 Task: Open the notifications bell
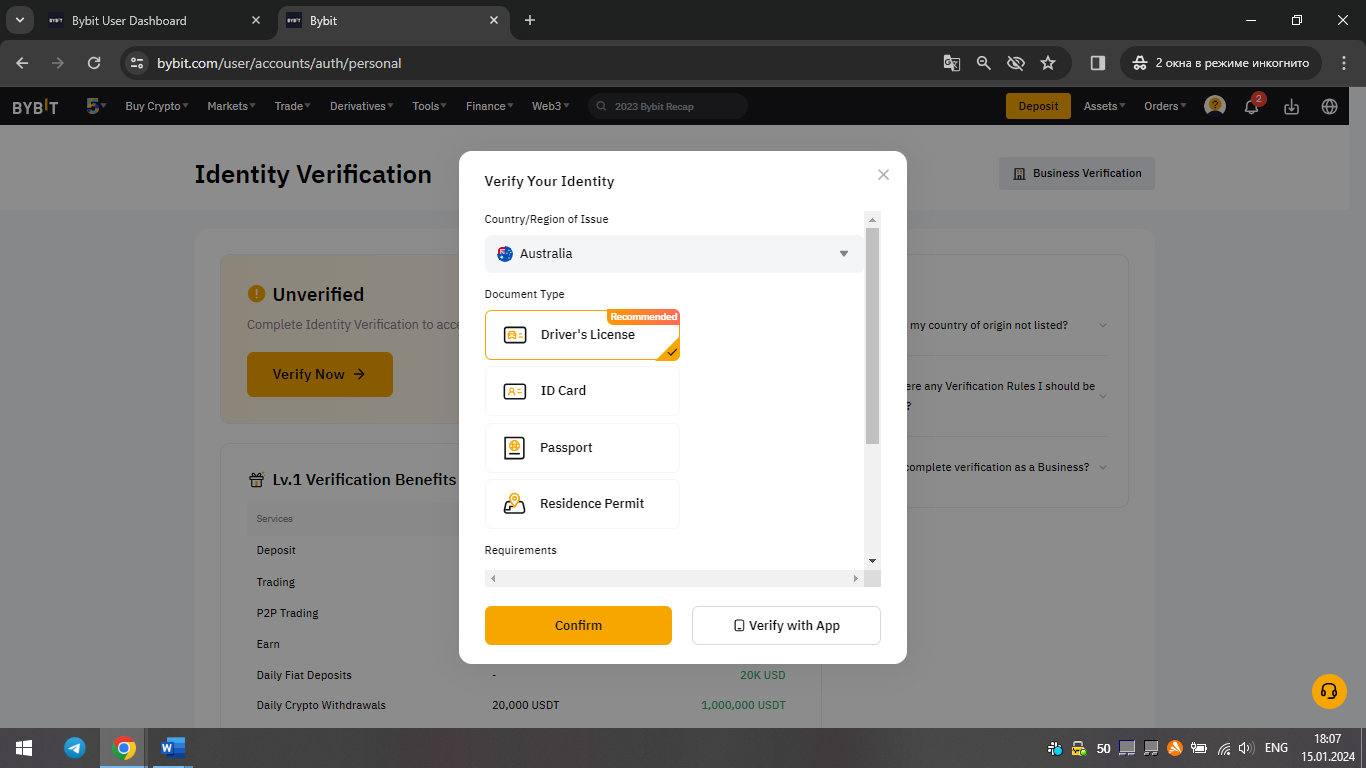click(1252, 106)
